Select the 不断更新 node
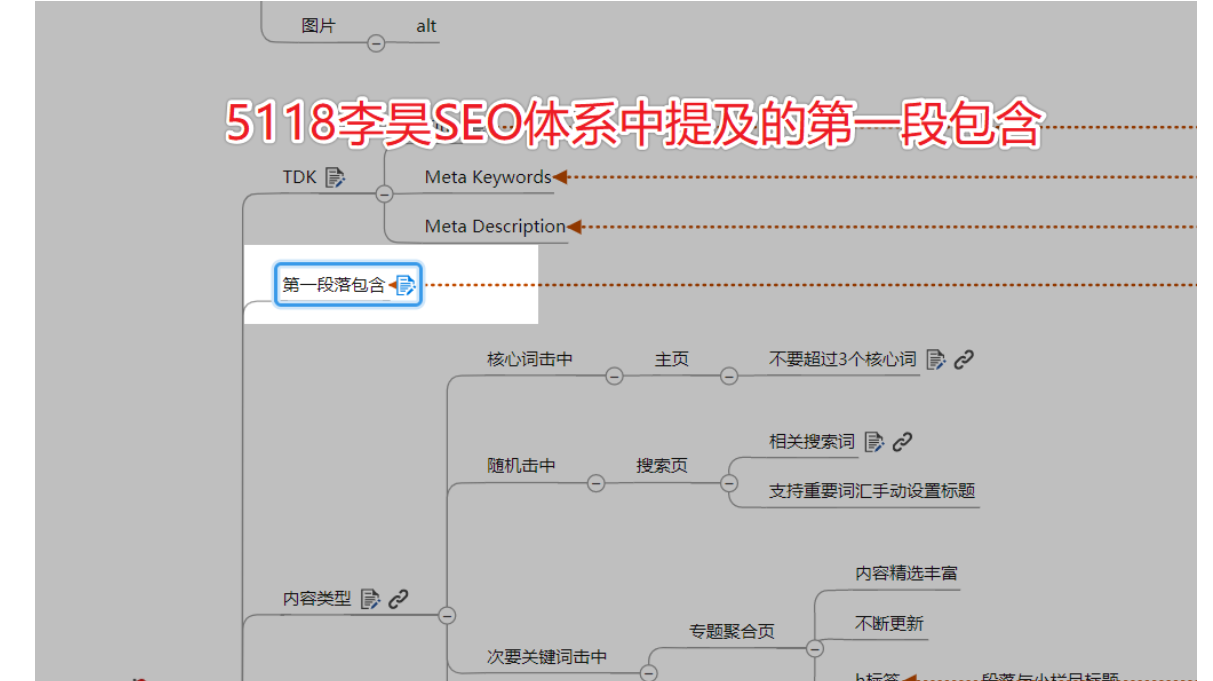1213x681 pixels. pos(890,624)
